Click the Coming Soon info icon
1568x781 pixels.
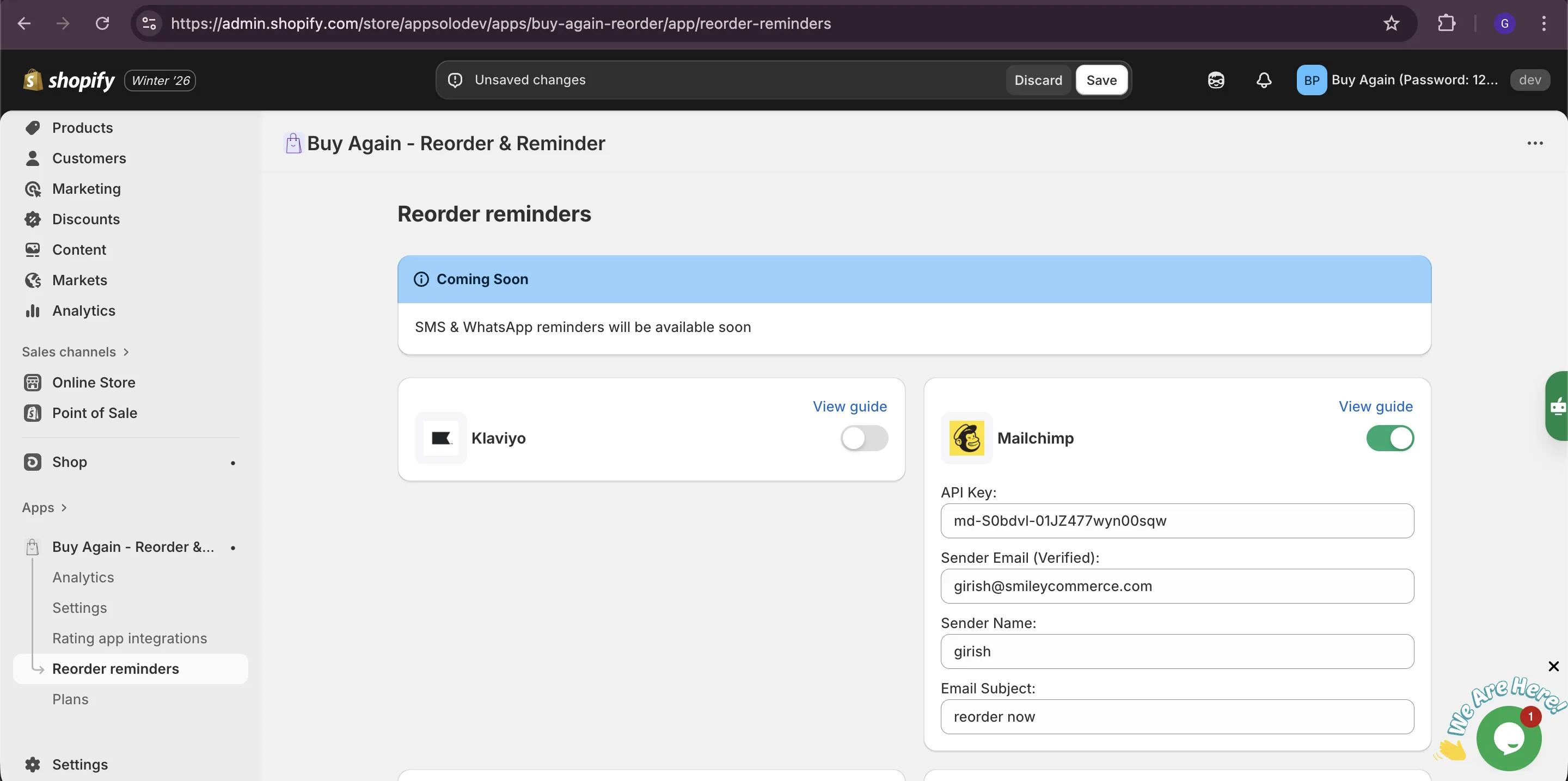[421, 279]
